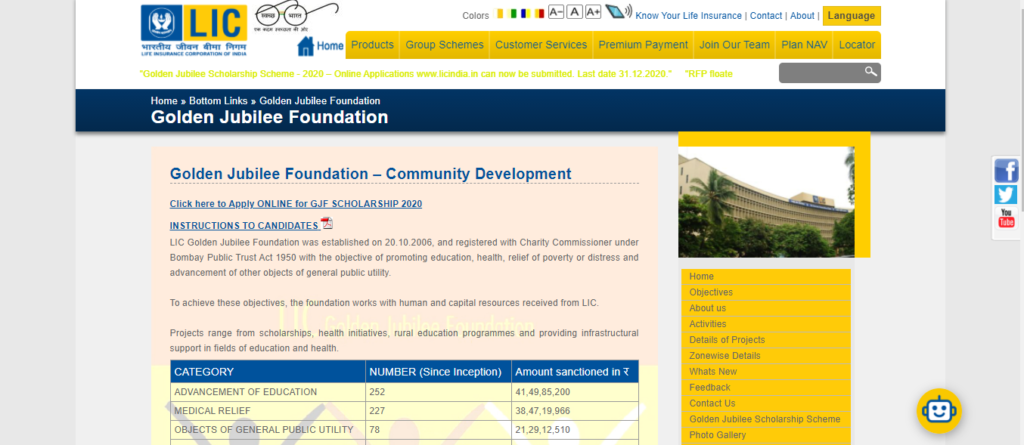Select Home in the sidebar menu

766,276
